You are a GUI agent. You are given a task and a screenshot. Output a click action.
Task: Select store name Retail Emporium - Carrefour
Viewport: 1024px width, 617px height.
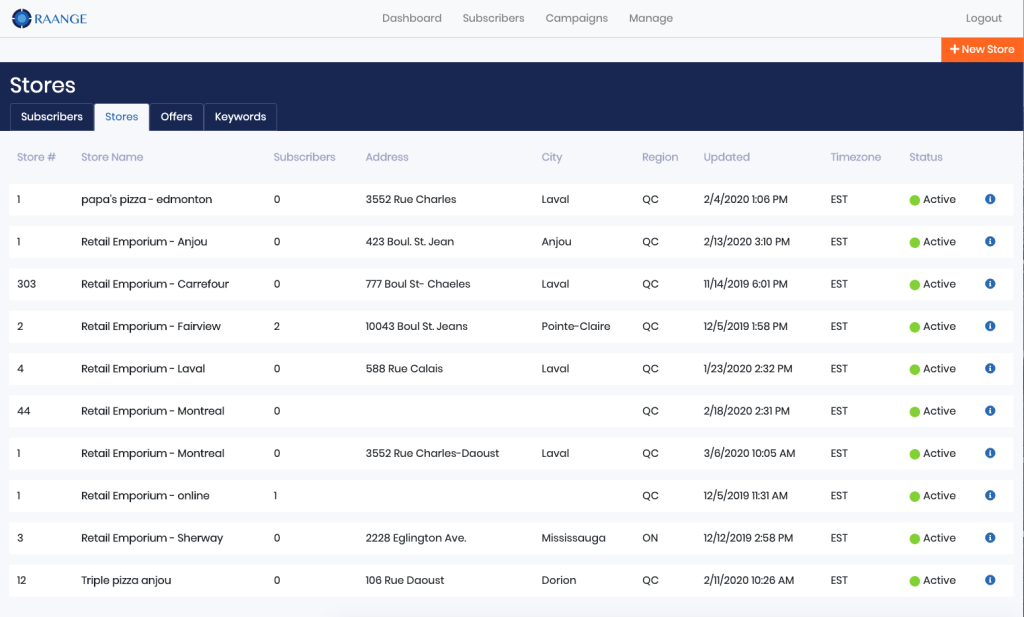155,284
